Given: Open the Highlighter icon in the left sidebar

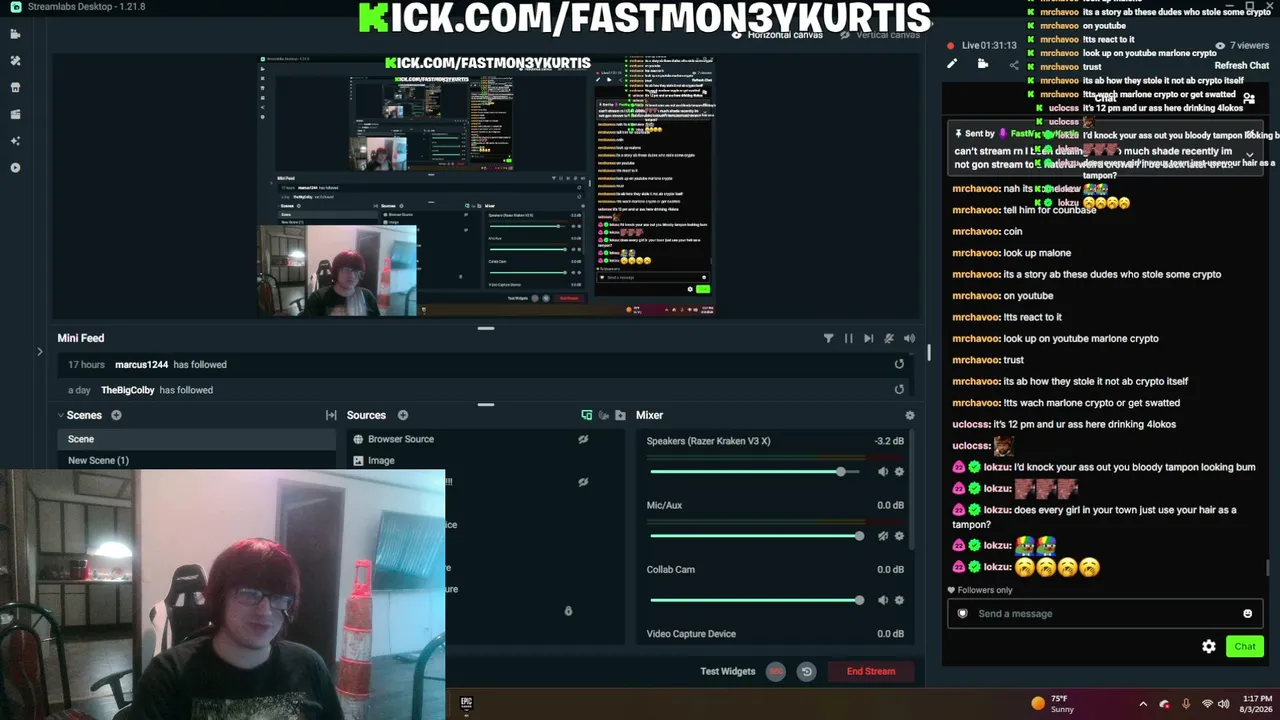Looking at the screenshot, I should pyautogui.click(x=15, y=114).
